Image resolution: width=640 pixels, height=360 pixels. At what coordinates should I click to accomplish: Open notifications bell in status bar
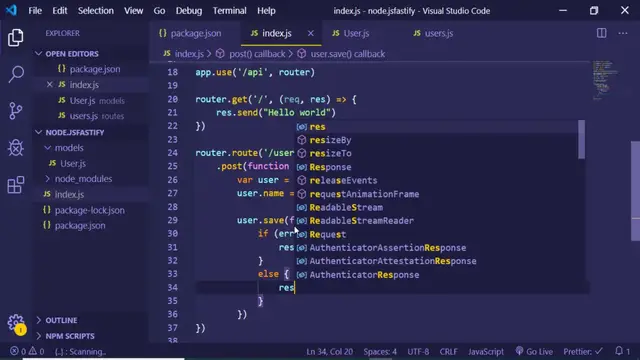click(619, 351)
